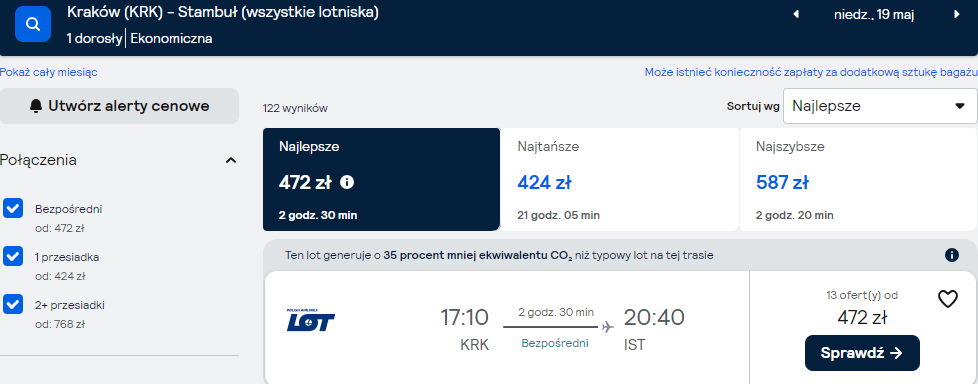The image size is (978, 384).
Task: Uncheck the 2+ przesiadki checkbox
Action: click(x=13, y=304)
